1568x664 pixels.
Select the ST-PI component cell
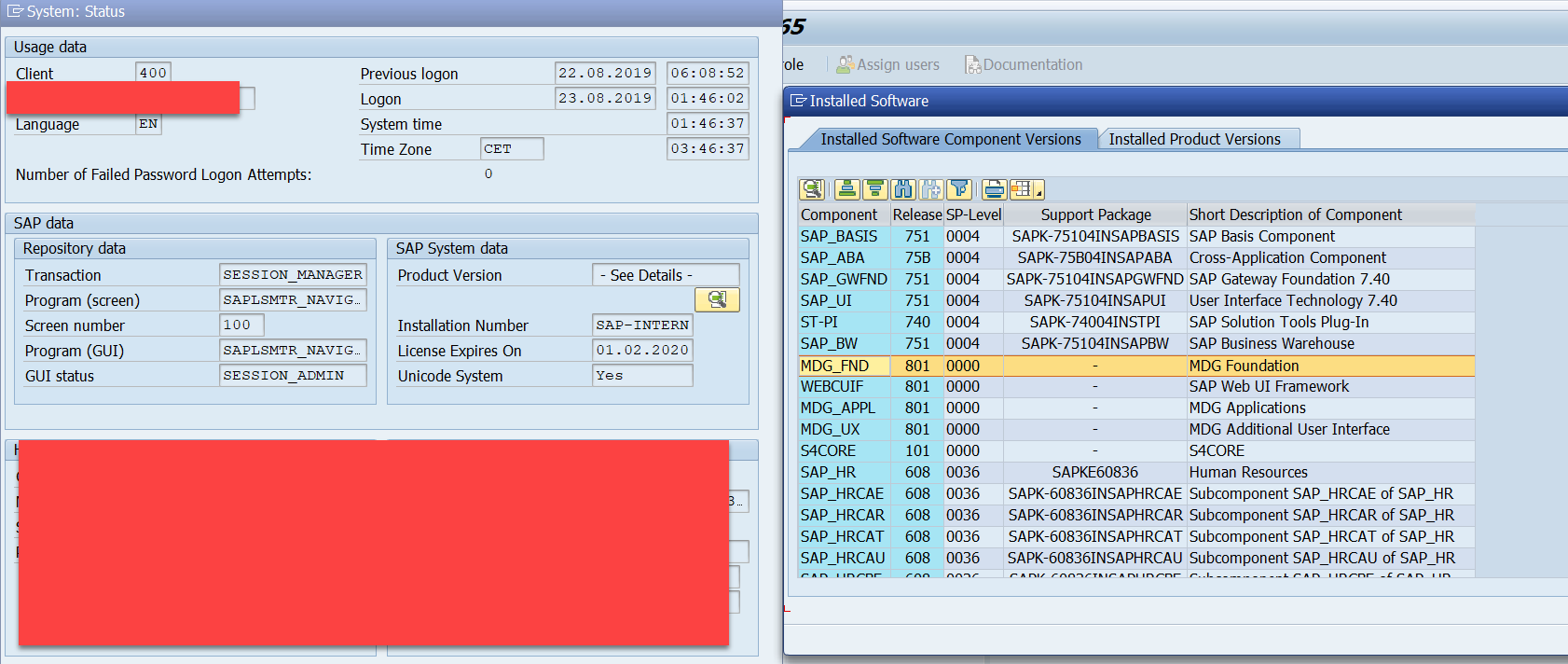(844, 323)
